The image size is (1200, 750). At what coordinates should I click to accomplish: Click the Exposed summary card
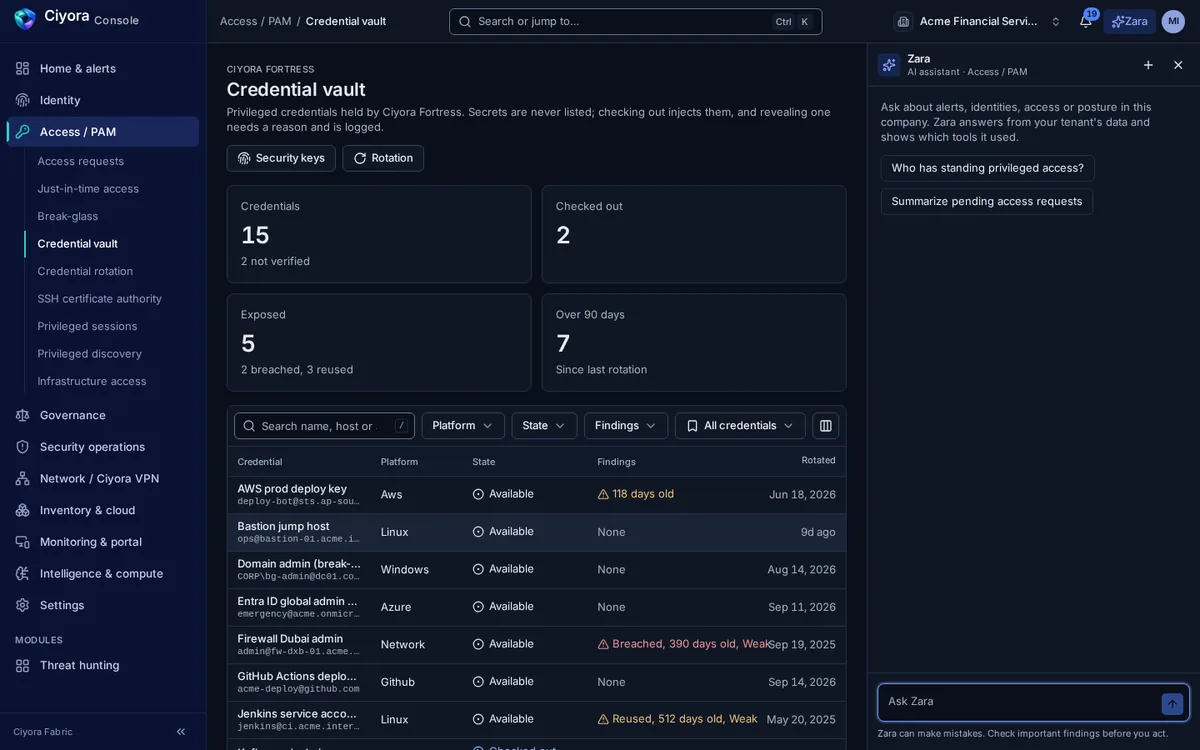379,342
